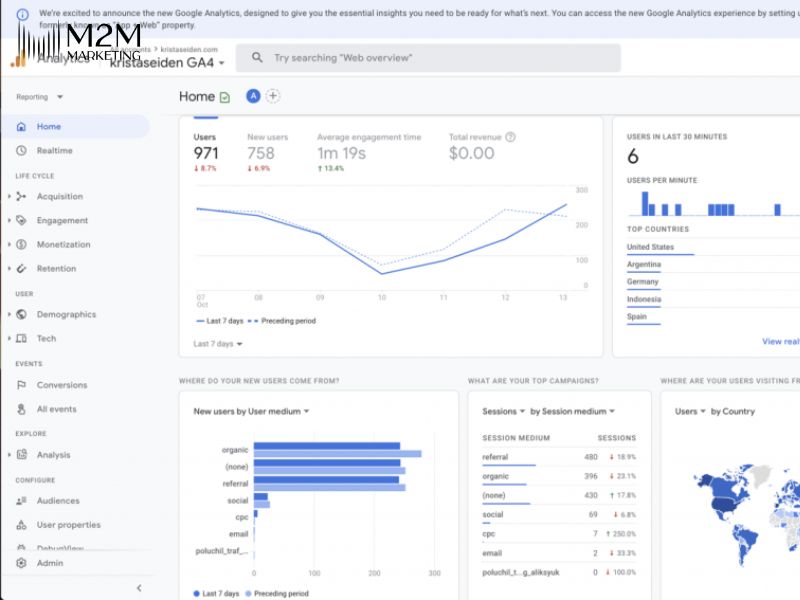Expand the Engagement tree arrow
Screen dimensions: 800x600
point(9,220)
